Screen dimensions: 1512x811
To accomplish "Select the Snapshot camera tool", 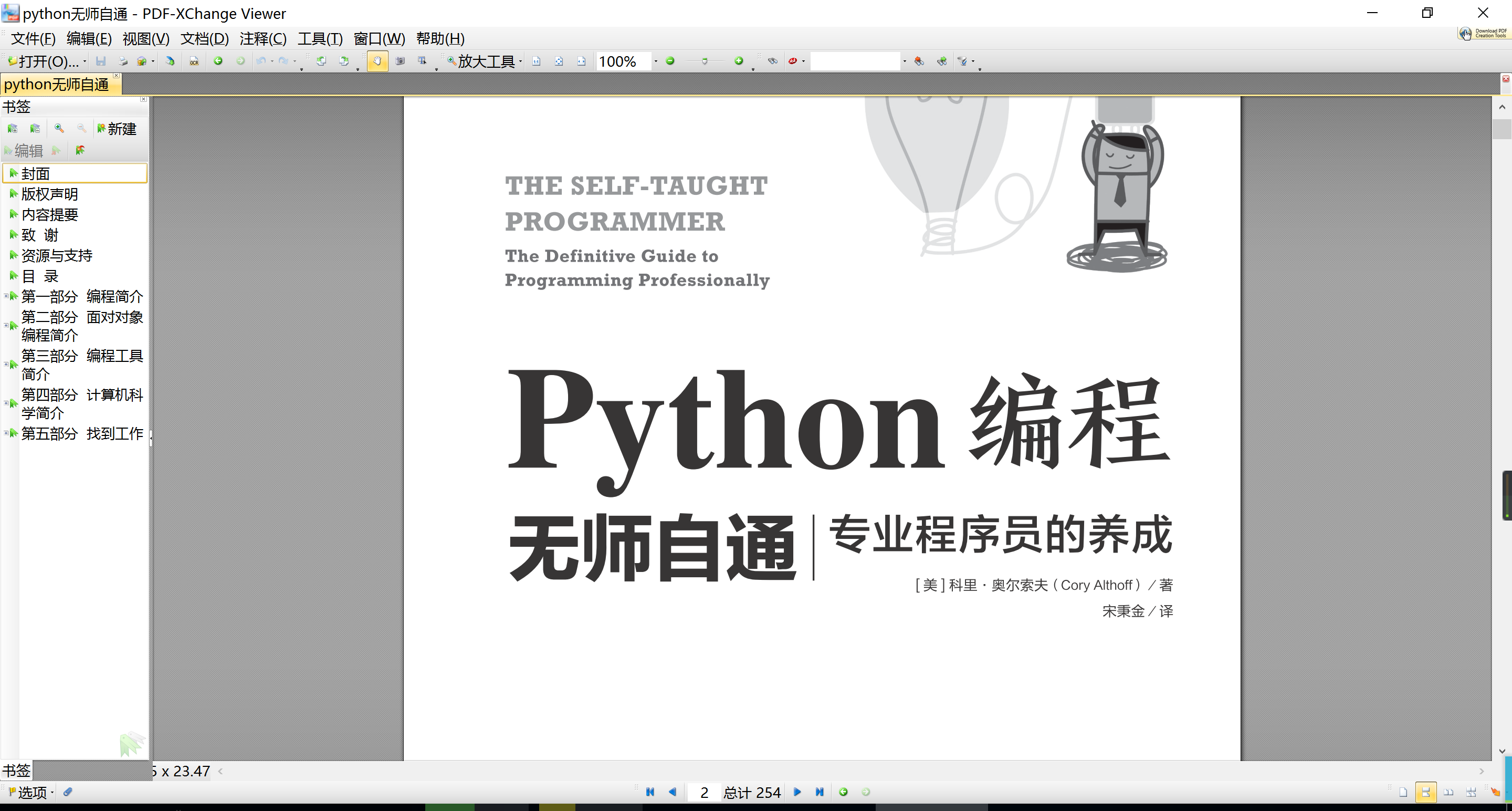I will click(400, 61).
